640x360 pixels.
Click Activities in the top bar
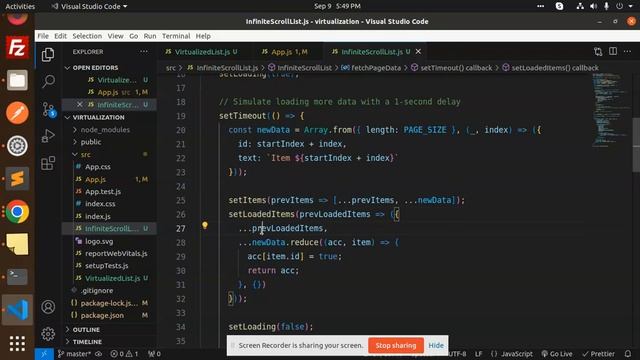(x=20, y=6)
